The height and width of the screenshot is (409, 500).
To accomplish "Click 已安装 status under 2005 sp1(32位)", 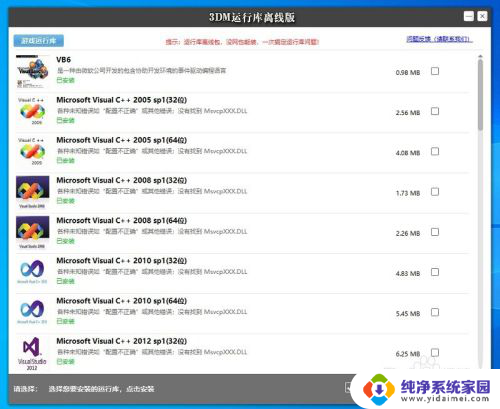I will coord(65,120).
